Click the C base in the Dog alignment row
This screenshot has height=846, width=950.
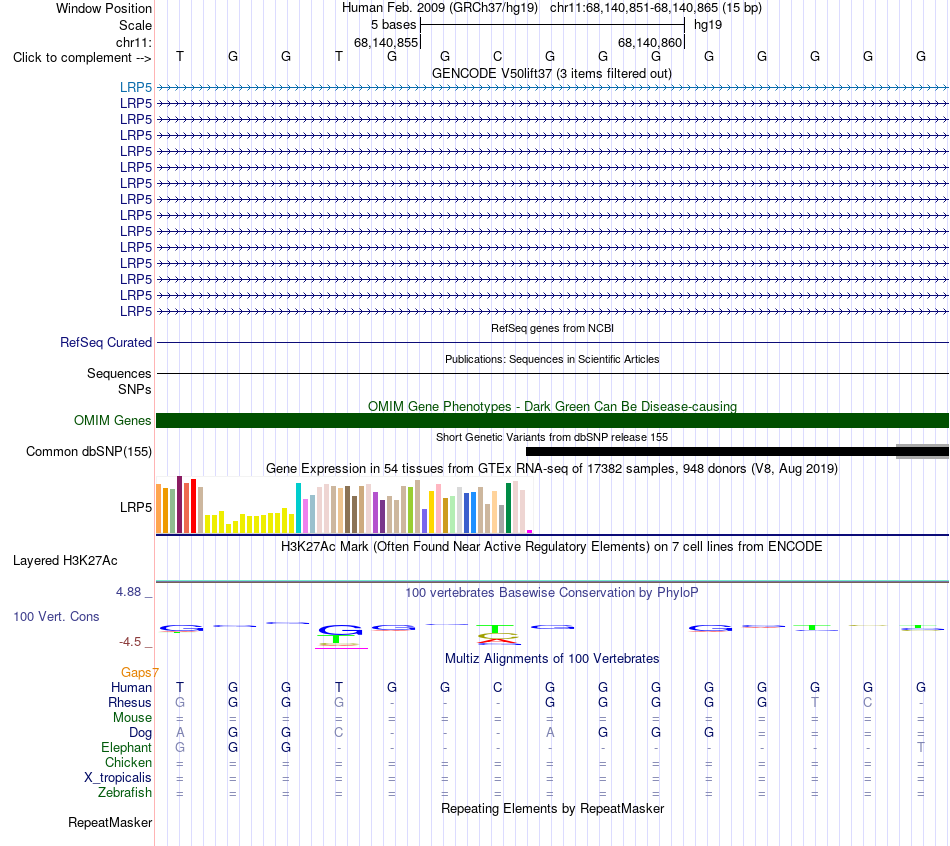click(339, 732)
